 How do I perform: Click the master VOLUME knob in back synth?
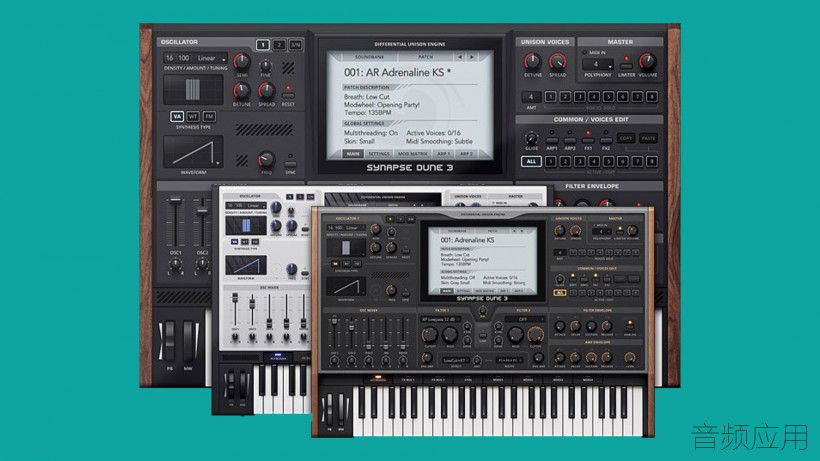pos(647,62)
